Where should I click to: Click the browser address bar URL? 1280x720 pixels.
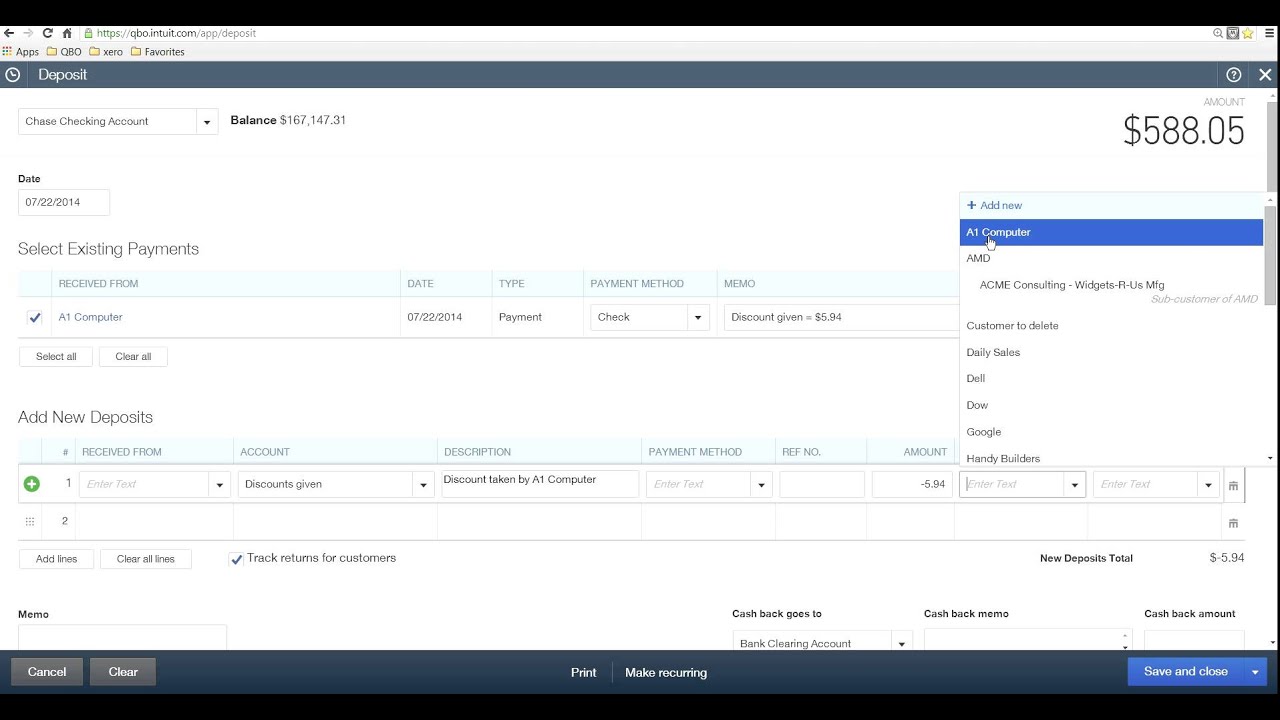[x=177, y=33]
